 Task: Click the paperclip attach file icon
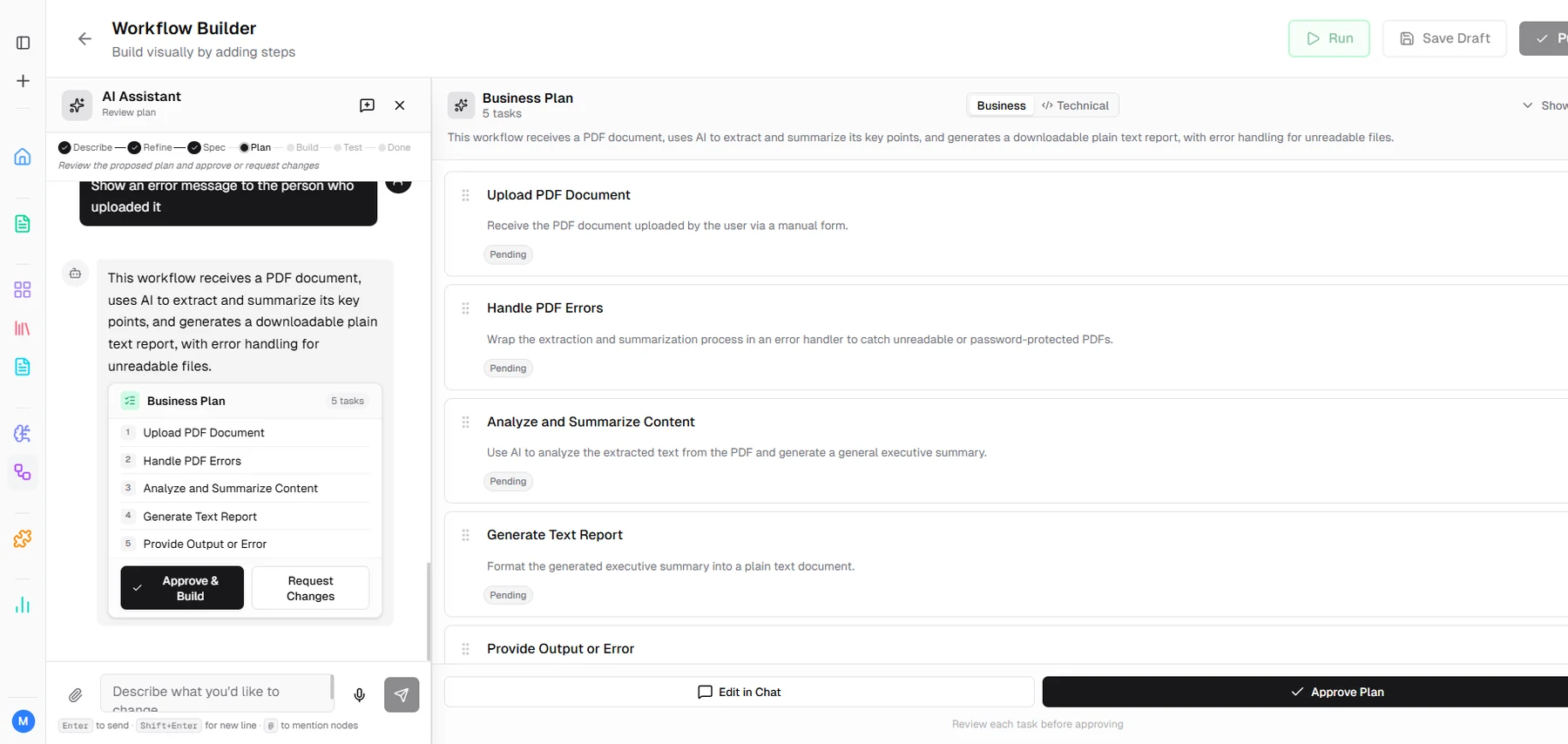click(76, 695)
